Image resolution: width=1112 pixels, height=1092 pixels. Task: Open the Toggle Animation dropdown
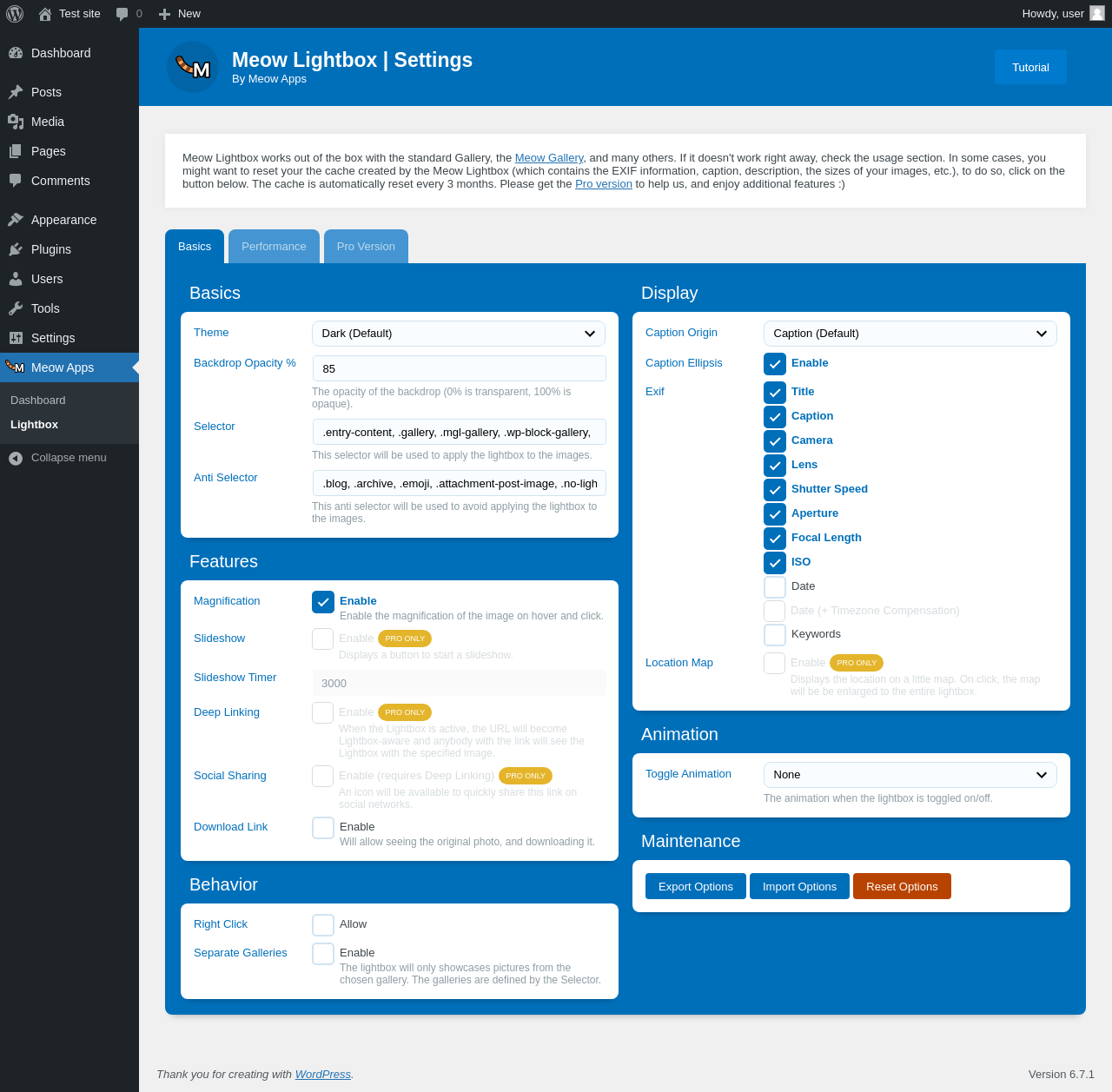coord(910,775)
